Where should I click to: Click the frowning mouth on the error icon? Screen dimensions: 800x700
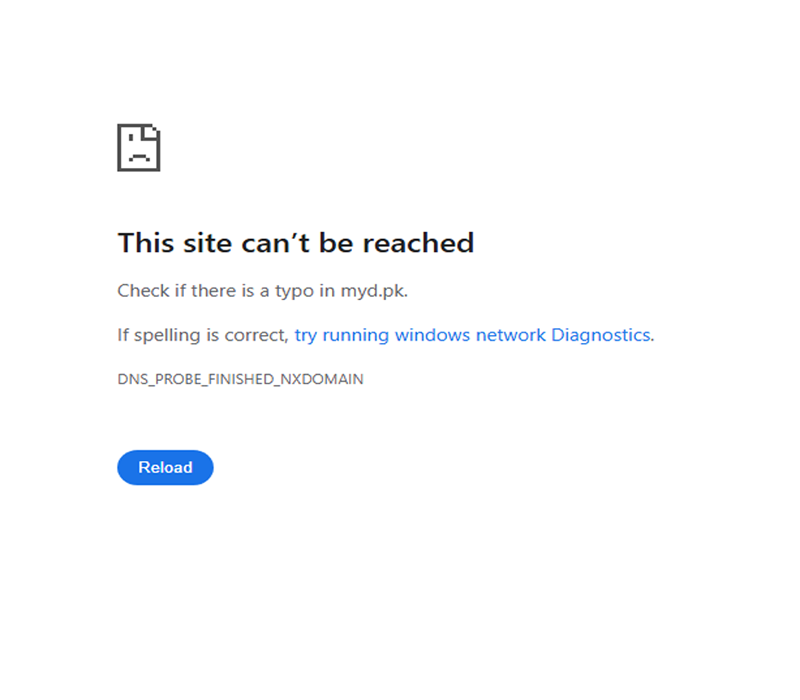pos(139,157)
